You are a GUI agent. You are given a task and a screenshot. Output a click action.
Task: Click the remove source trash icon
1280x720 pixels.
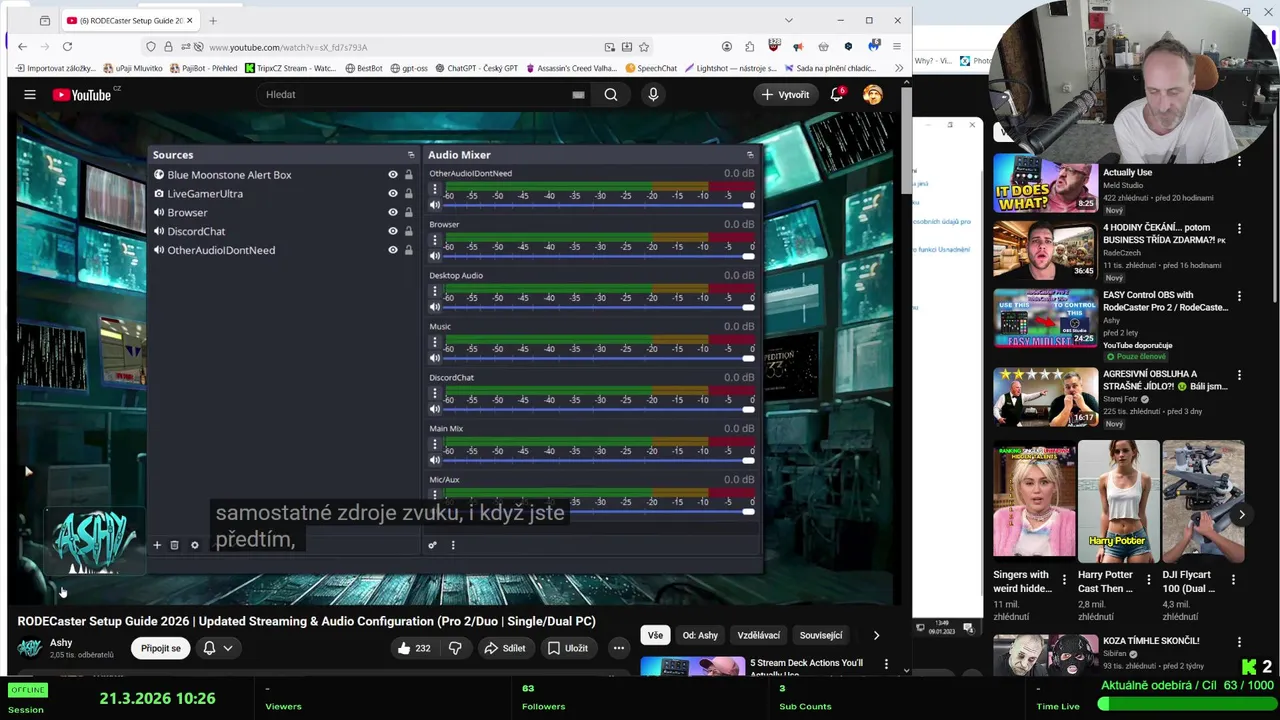point(174,545)
